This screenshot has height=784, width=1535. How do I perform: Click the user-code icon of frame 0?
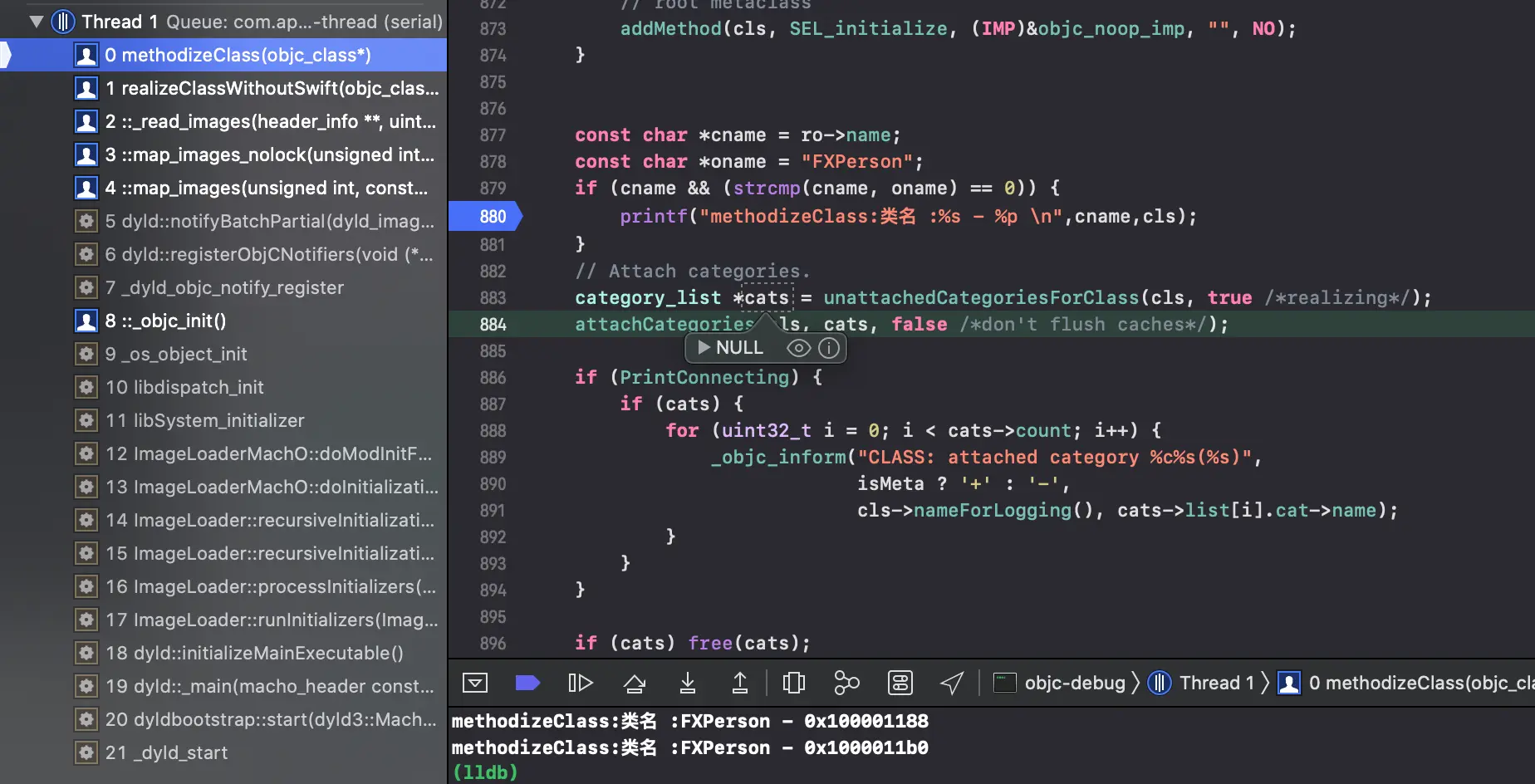point(86,55)
